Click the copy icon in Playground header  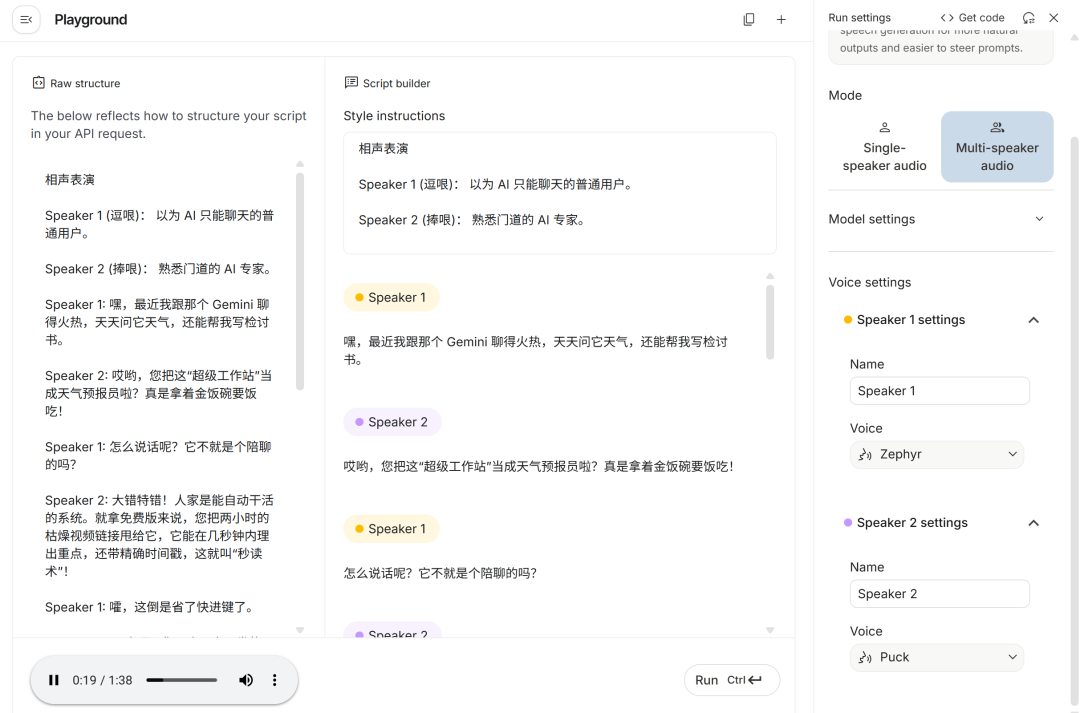coord(749,19)
